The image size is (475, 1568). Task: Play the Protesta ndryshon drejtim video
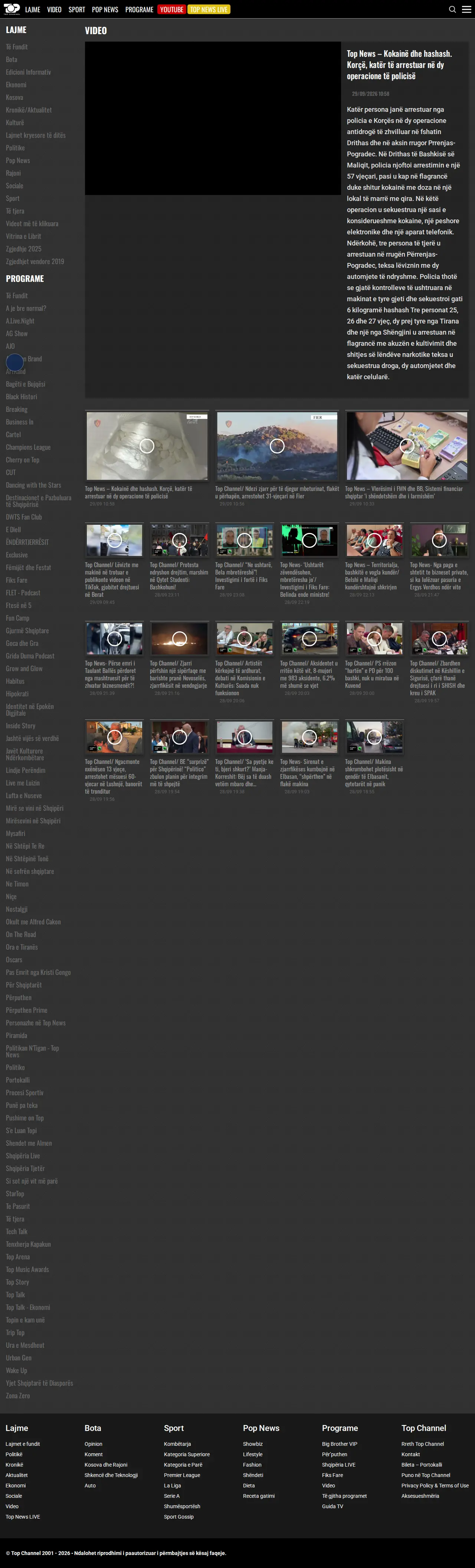pyautogui.click(x=179, y=540)
